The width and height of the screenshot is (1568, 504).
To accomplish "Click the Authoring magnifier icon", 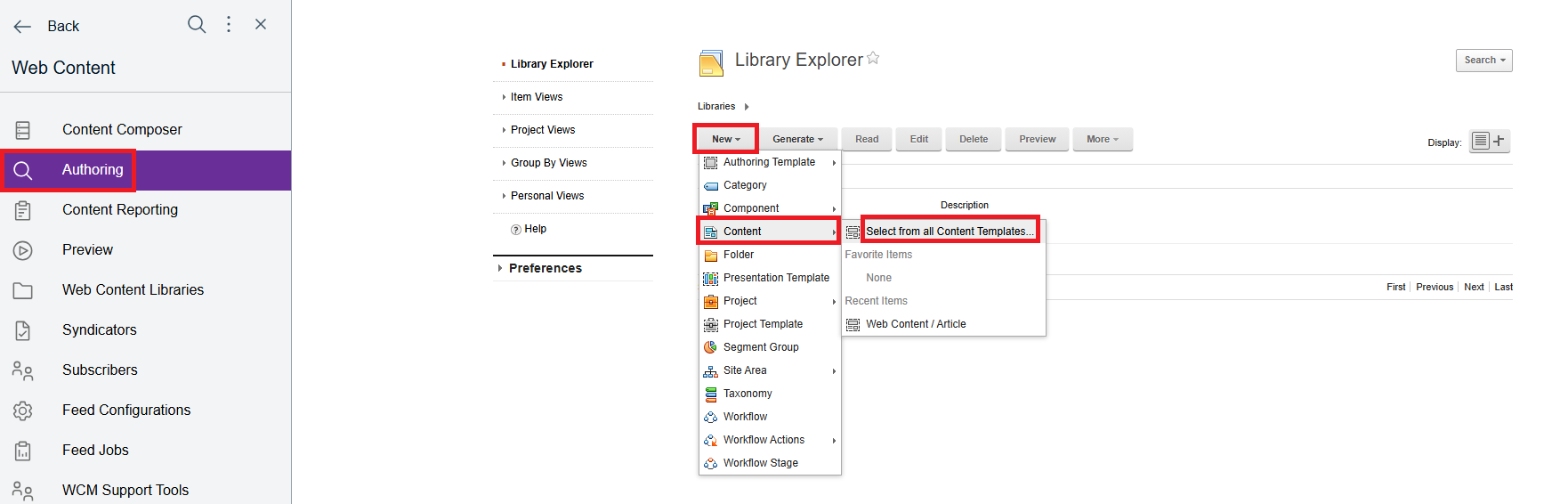I will coord(23,170).
